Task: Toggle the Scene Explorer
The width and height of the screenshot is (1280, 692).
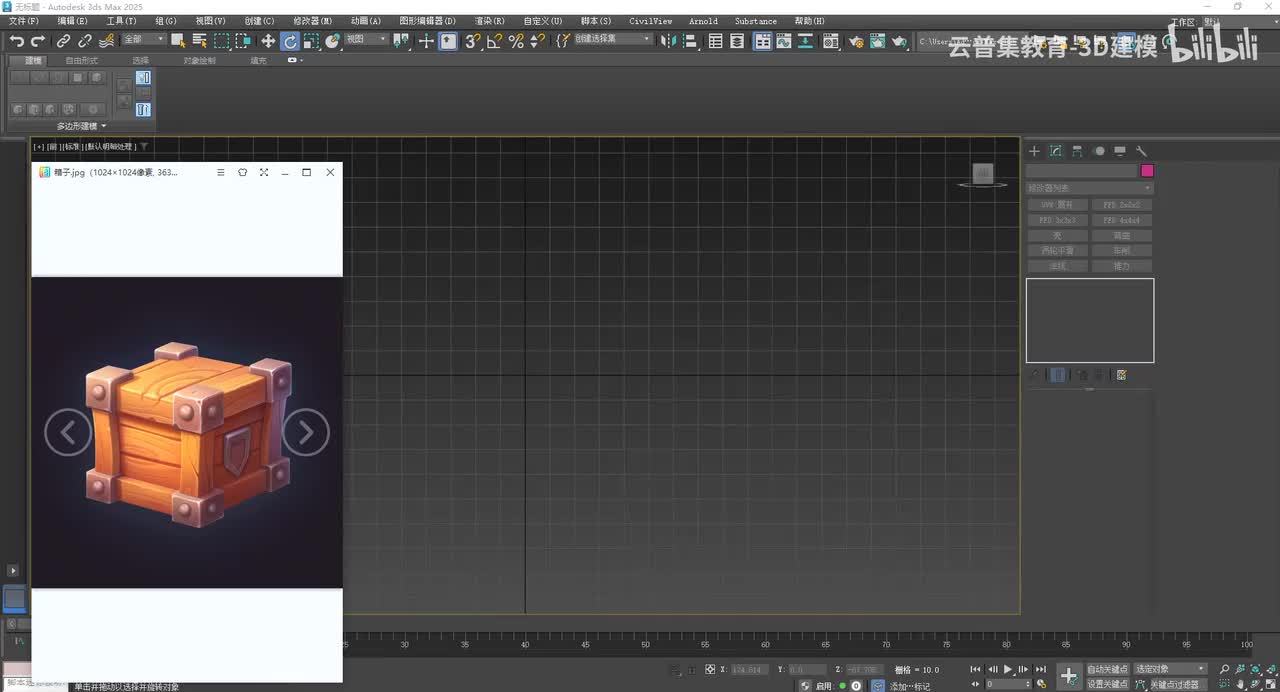Action: click(x=716, y=41)
